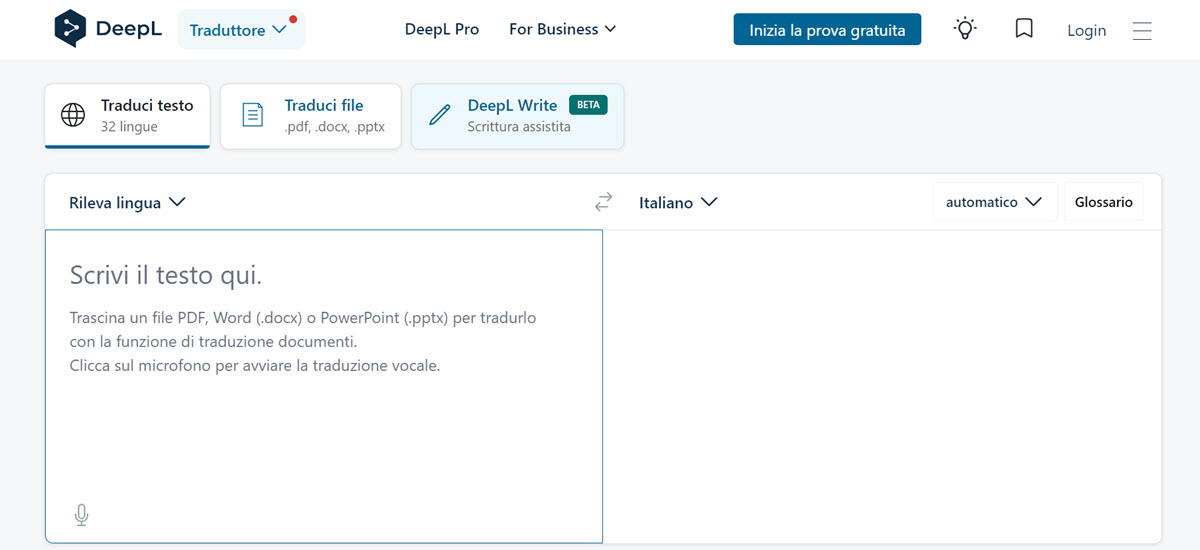Click the document icon in Traduci file
The height and width of the screenshot is (550, 1200).
254,115
